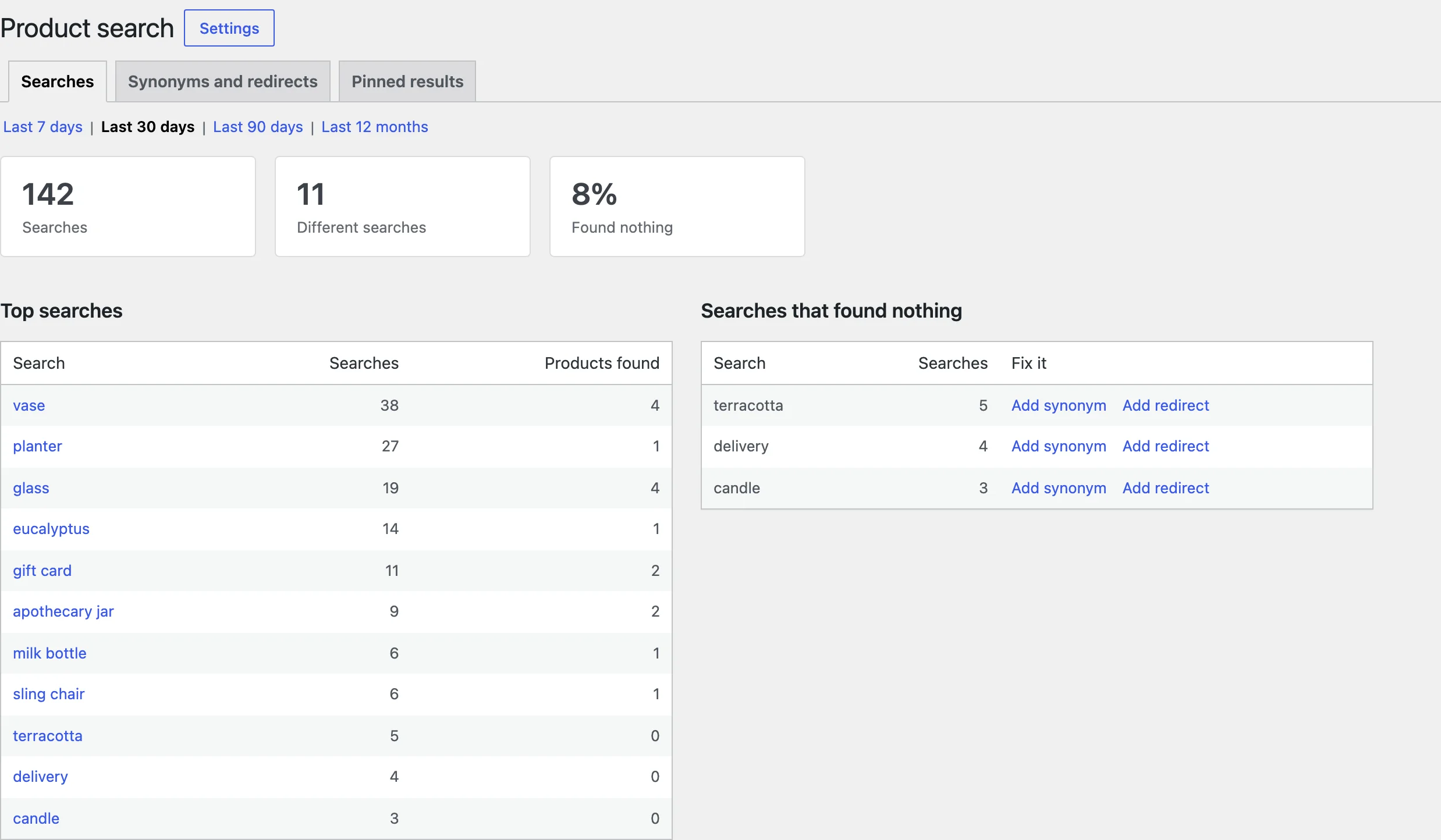This screenshot has height=840, width=1441.
Task: Add redirect for terracotta
Action: point(1166,405)
